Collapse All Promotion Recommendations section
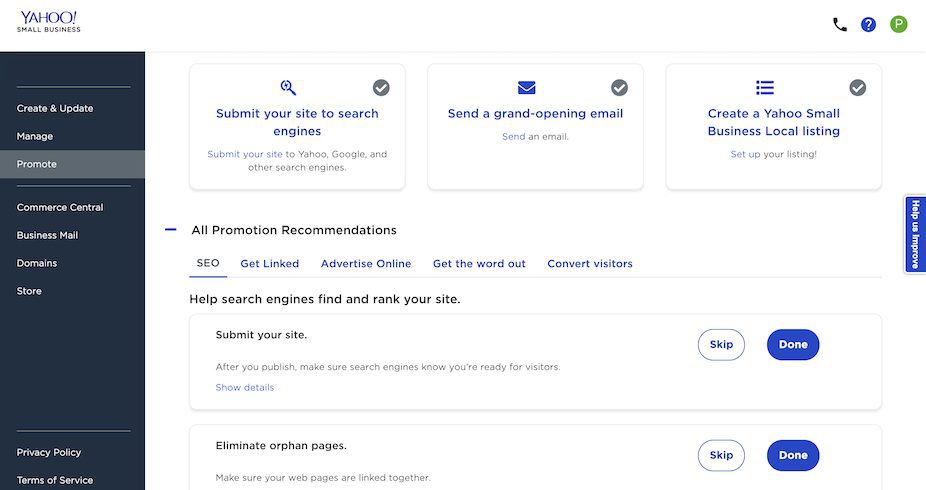 pos(171,230)
